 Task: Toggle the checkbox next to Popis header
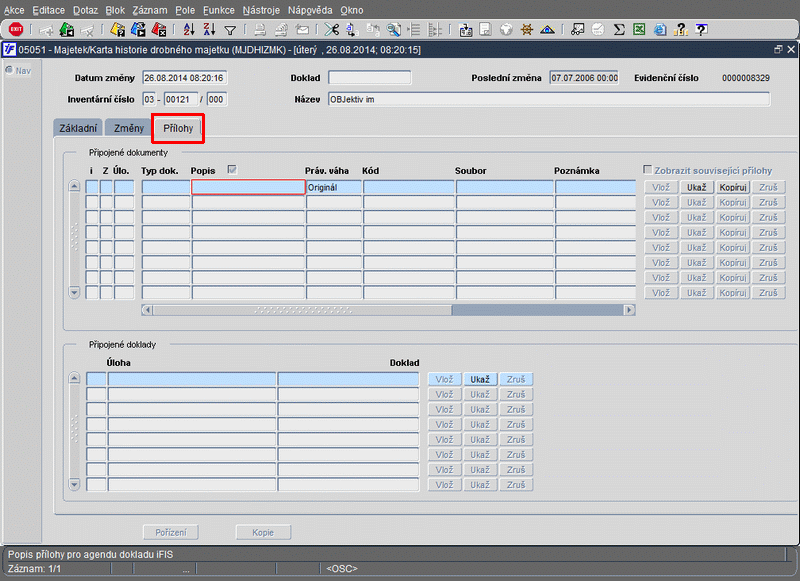coord(233,170)
